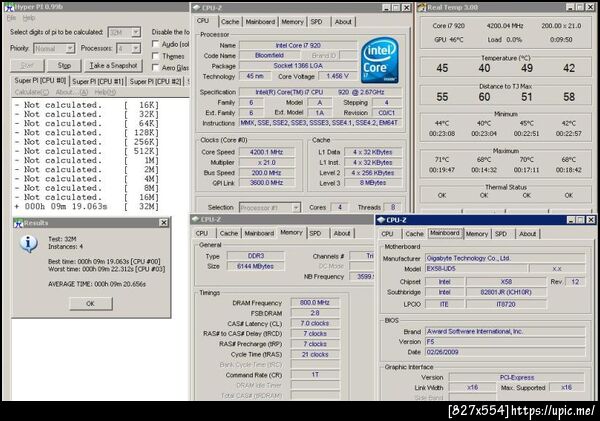Open the File menu in Hyper PI
Viewport: 600px width, 421px height.
tap(11, 18)
